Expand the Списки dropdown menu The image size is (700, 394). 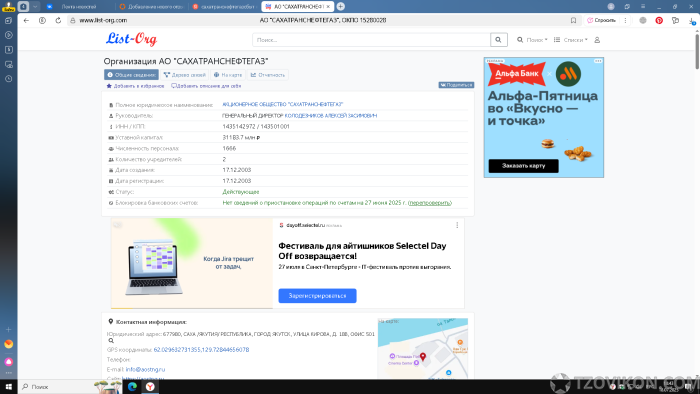coord(571,40)
